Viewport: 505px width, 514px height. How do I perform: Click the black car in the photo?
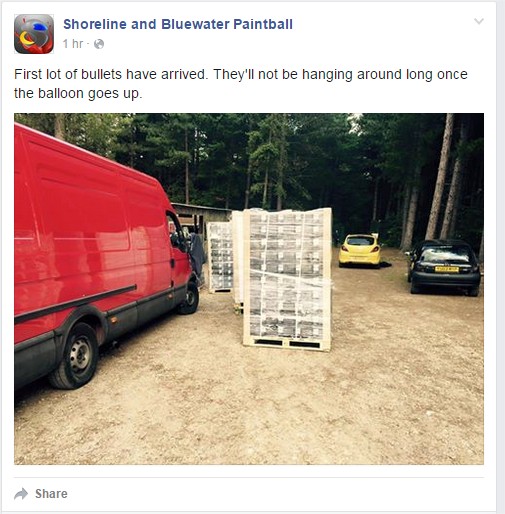(x=445, y=267)
